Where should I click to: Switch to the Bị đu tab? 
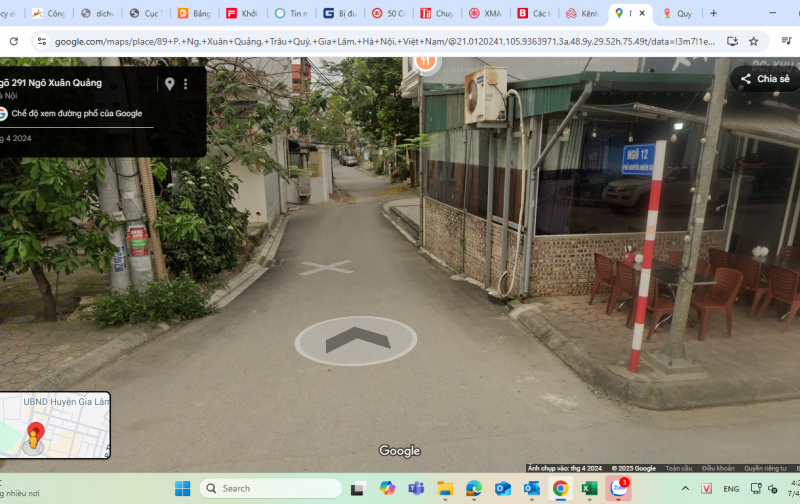click(x=340, y=13)
